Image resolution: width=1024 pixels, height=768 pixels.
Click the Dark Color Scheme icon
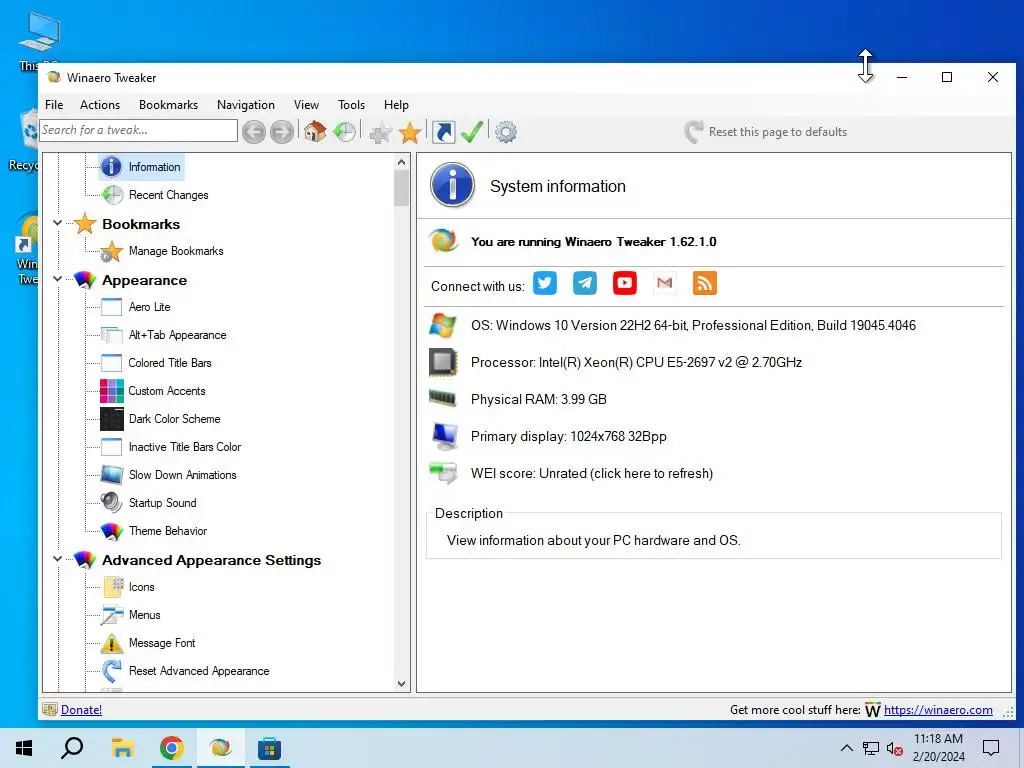[112, 419]
